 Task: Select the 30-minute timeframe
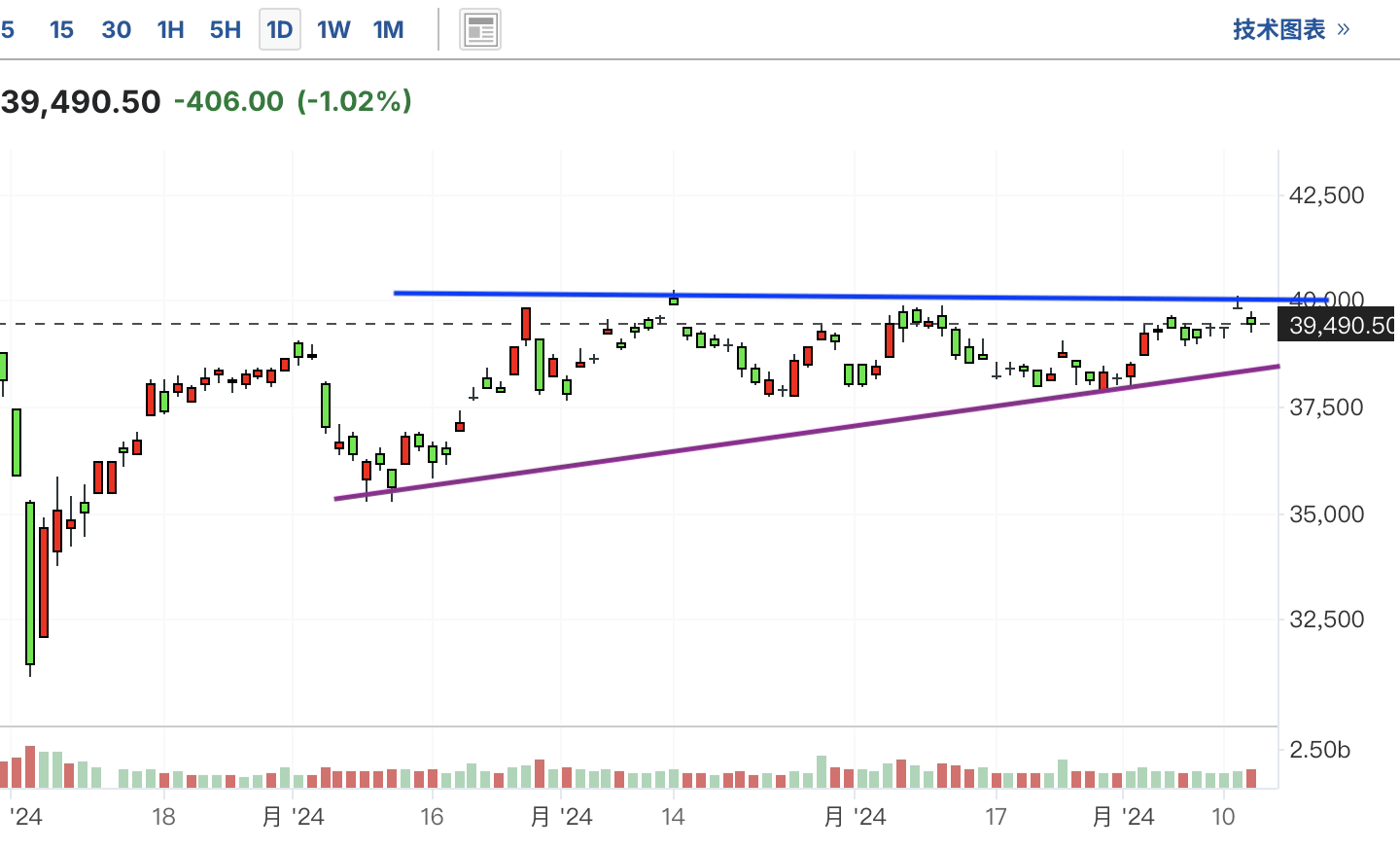click(116, 29)
